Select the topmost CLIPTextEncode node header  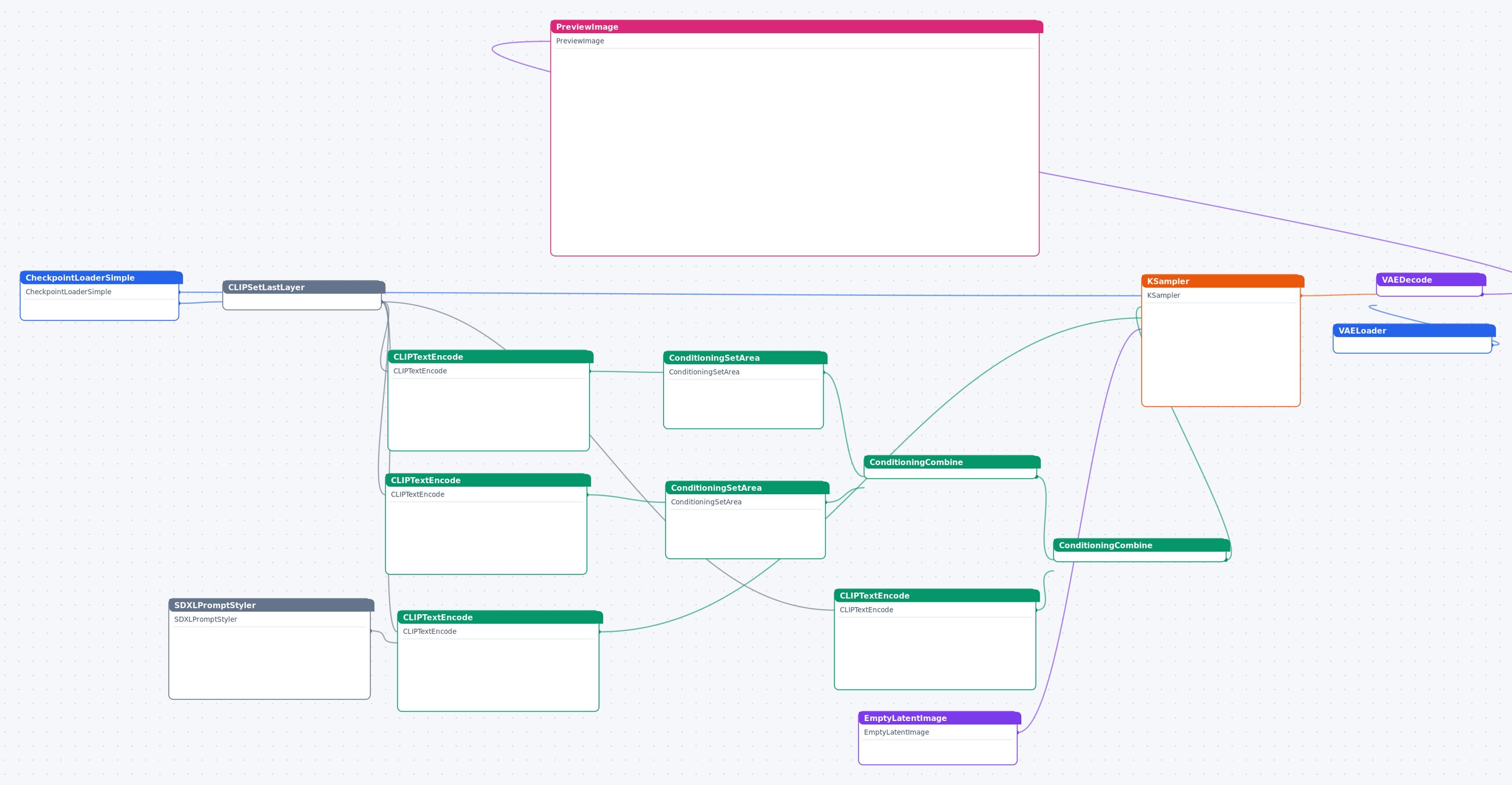pyautogui.click(x=490, y=356)
